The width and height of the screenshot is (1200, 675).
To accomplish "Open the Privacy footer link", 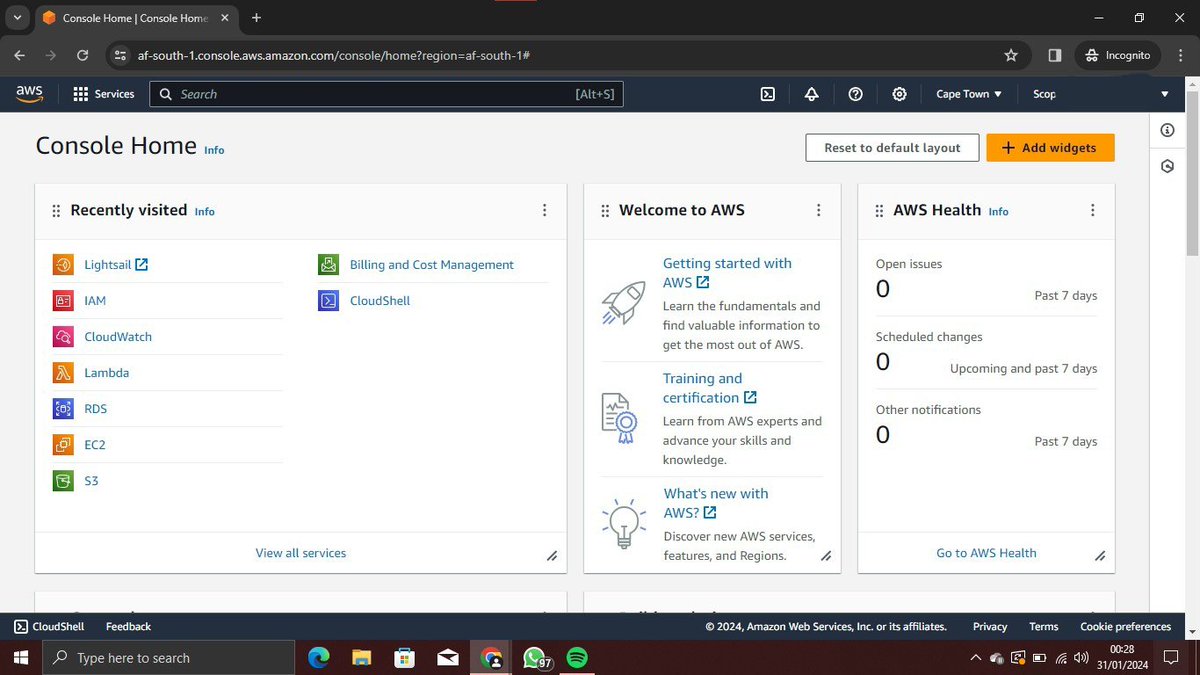I will pyautogui.click(x=990, y=627).
